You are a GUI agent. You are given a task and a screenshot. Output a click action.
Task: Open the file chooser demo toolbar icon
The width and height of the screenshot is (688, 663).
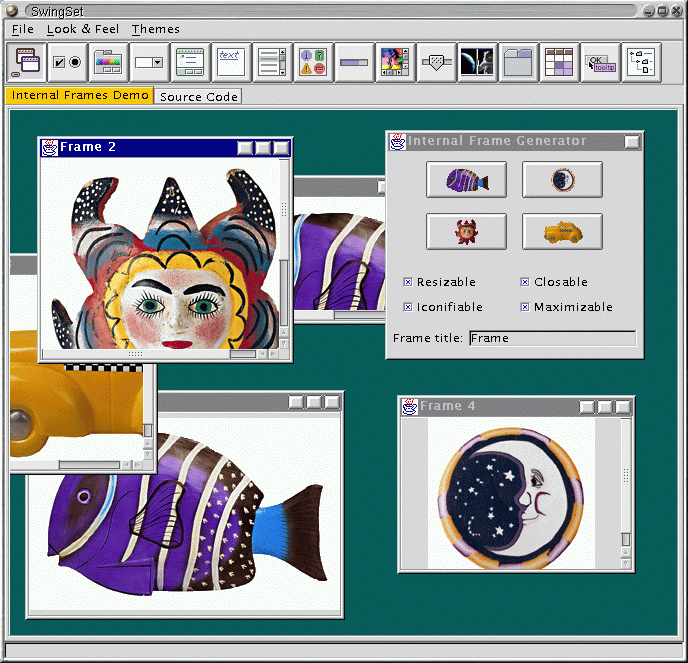tap(190, 62)
